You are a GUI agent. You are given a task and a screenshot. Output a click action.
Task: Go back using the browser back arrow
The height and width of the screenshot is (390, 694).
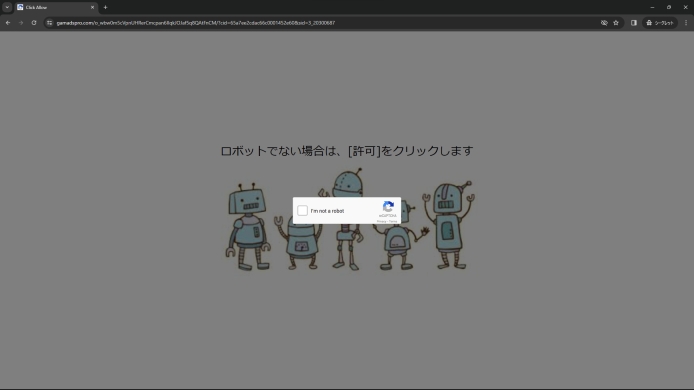[8, 23]
